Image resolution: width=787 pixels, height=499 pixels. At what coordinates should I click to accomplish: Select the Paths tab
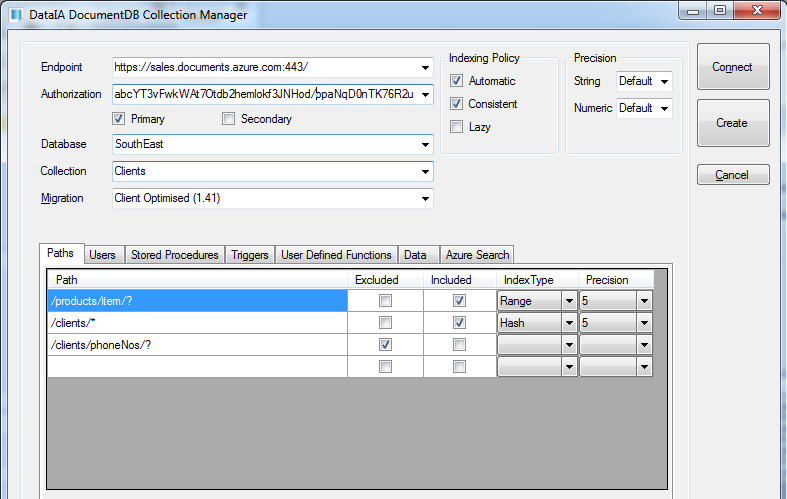61,253
